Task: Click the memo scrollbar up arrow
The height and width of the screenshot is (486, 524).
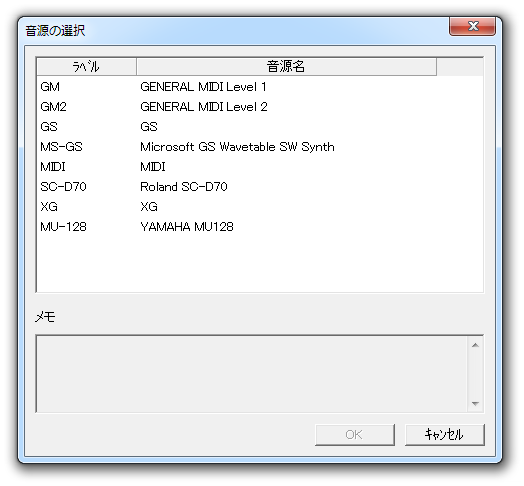Action: (x=475, y=345)
